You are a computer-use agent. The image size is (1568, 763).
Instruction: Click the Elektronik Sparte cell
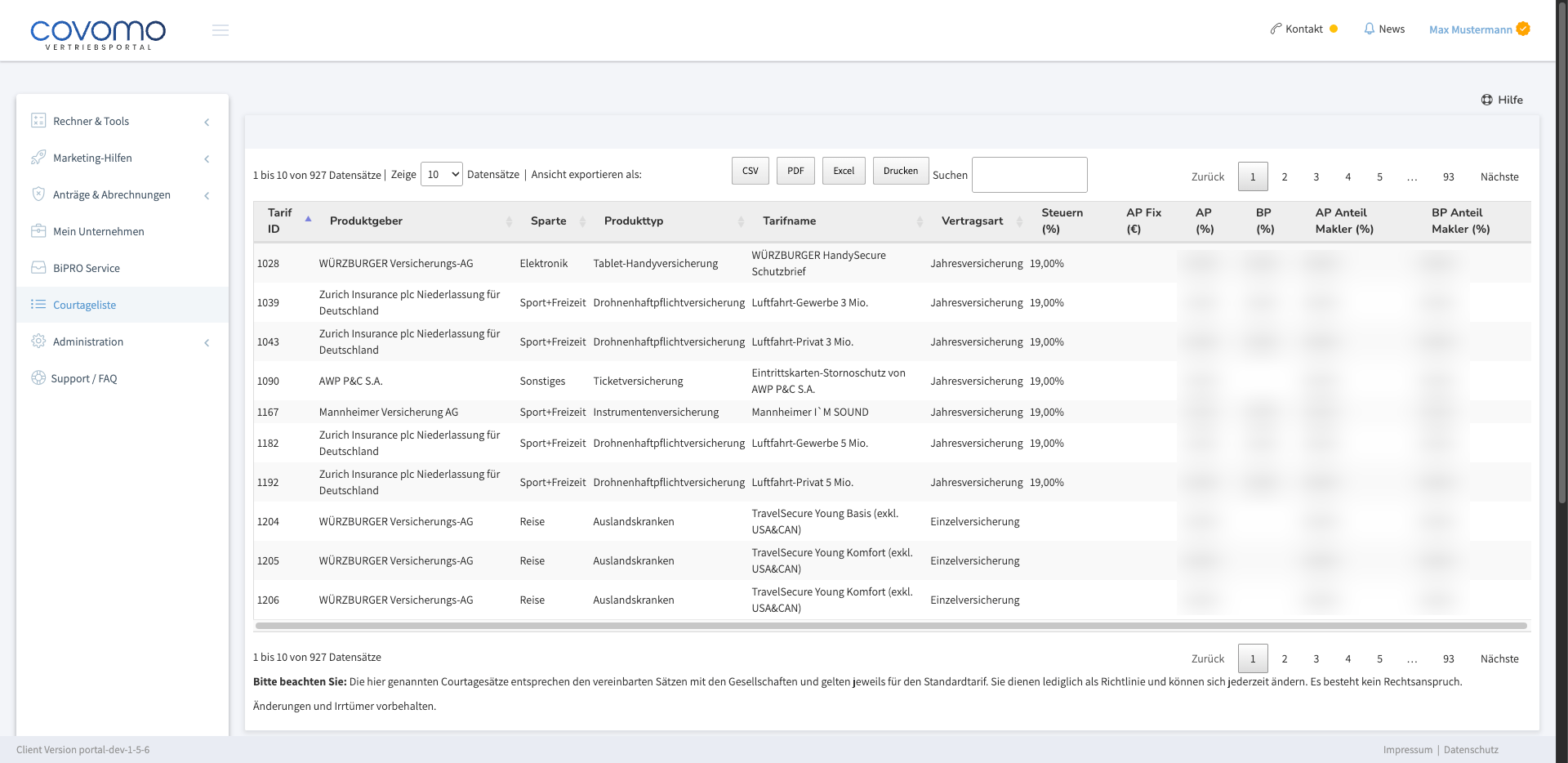point(544,263)
